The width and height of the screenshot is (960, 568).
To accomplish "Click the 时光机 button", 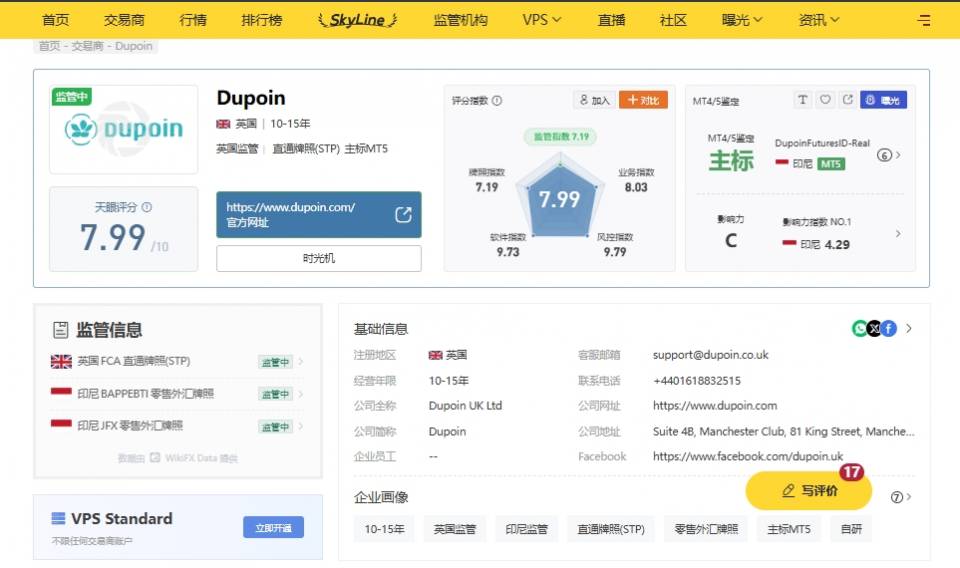I will tap(318, 258).
